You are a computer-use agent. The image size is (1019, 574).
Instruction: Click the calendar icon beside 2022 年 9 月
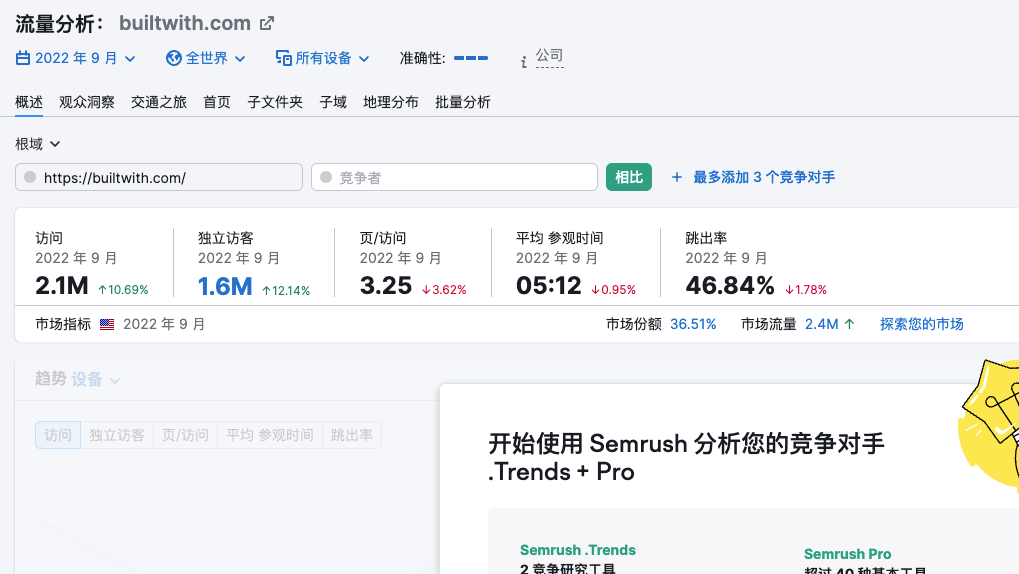(x=23, y=58)
